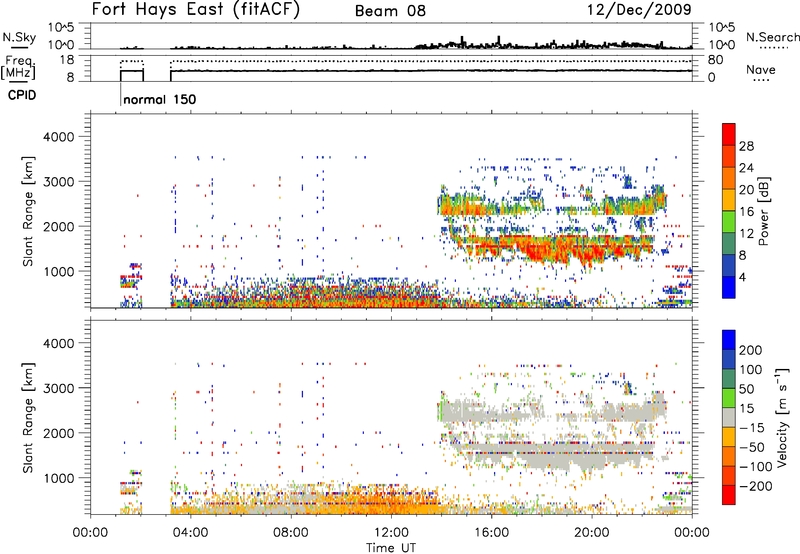Click the blue bottom of the power color bar
This screenshot has width=800, height=554.
(x=729, y=288)
